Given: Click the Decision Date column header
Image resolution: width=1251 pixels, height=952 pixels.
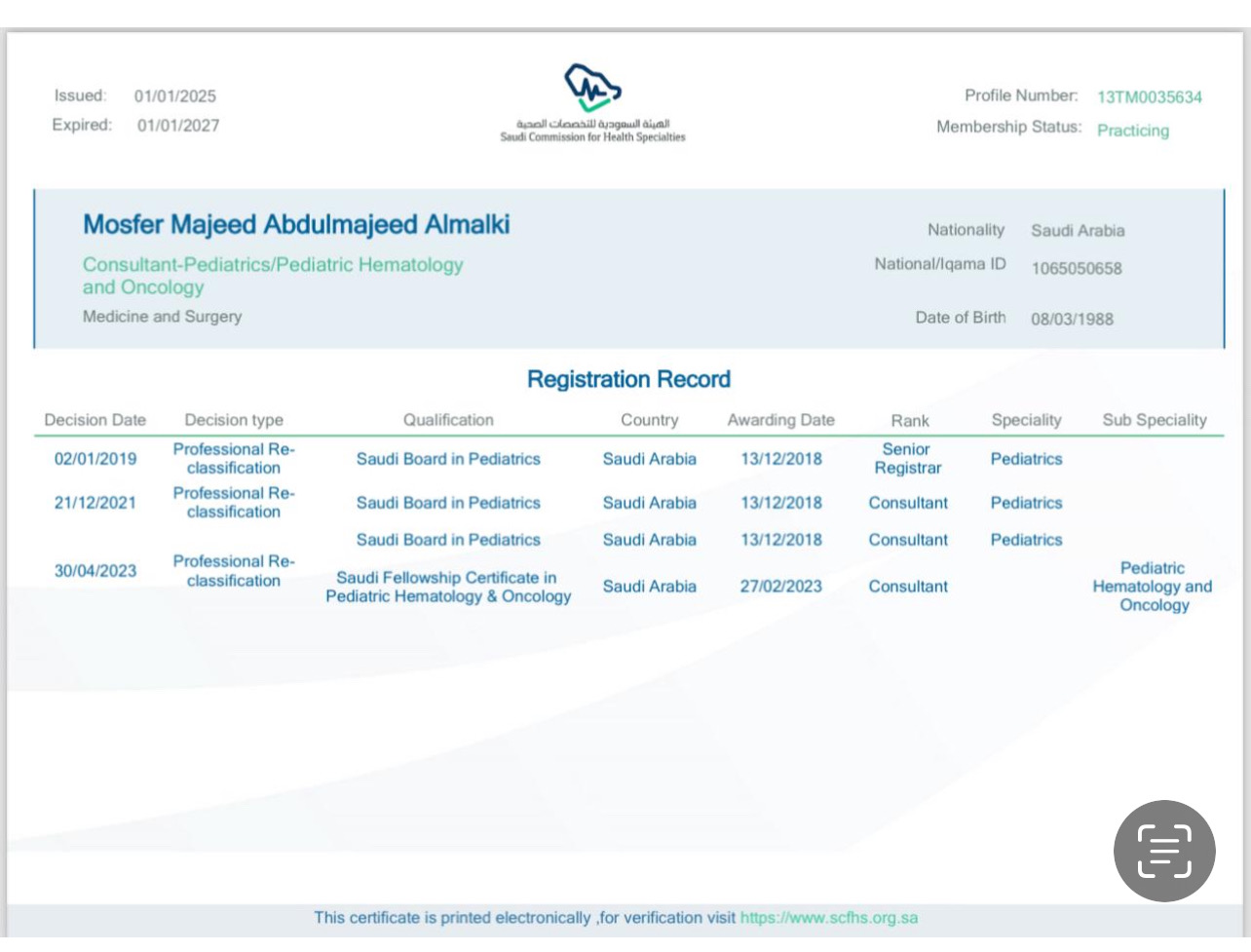Looking at the screenshot, I should tap(95, 420).
